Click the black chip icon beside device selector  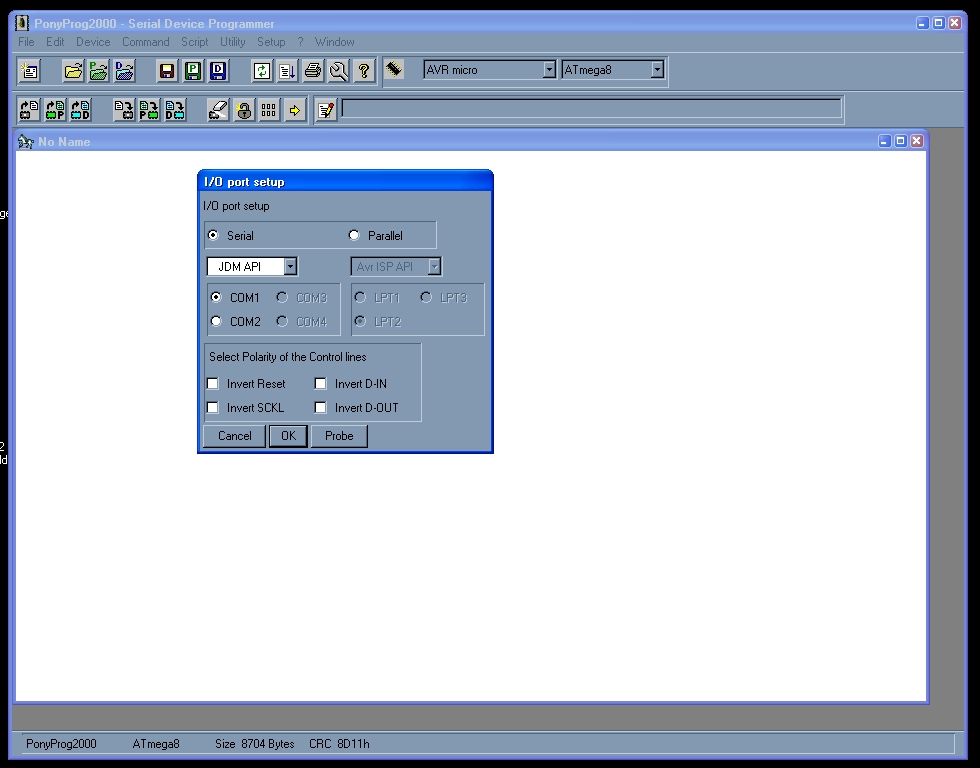pos(394,69)
